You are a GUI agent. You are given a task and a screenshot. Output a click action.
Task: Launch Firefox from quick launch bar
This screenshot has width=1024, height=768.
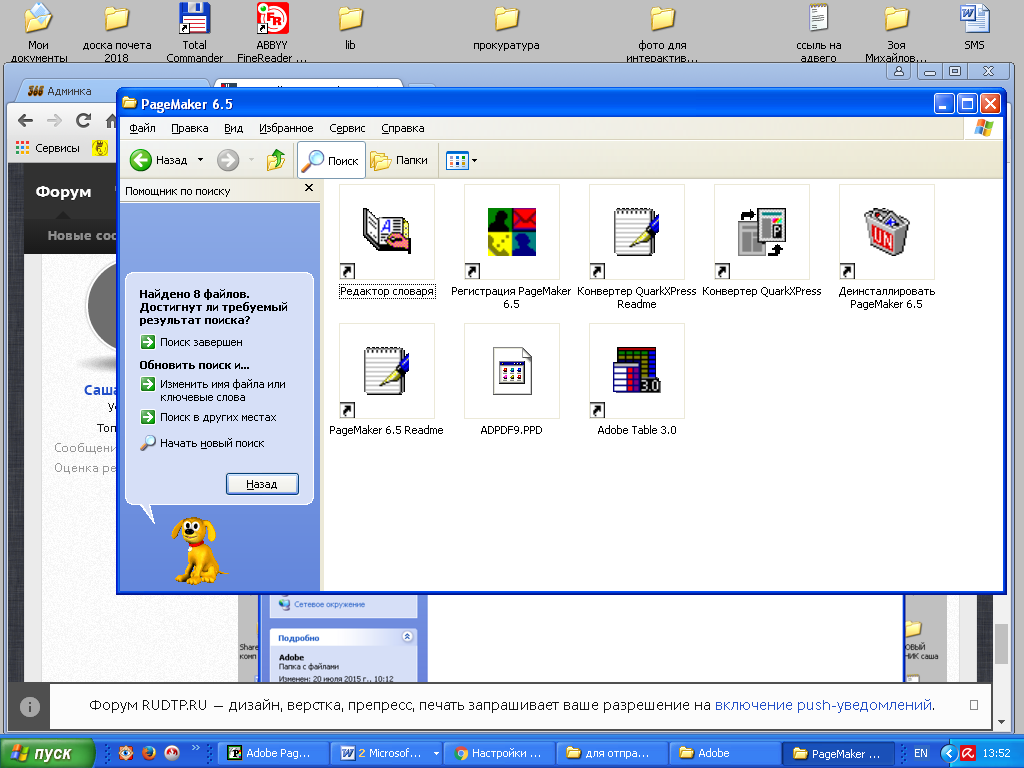149,753
